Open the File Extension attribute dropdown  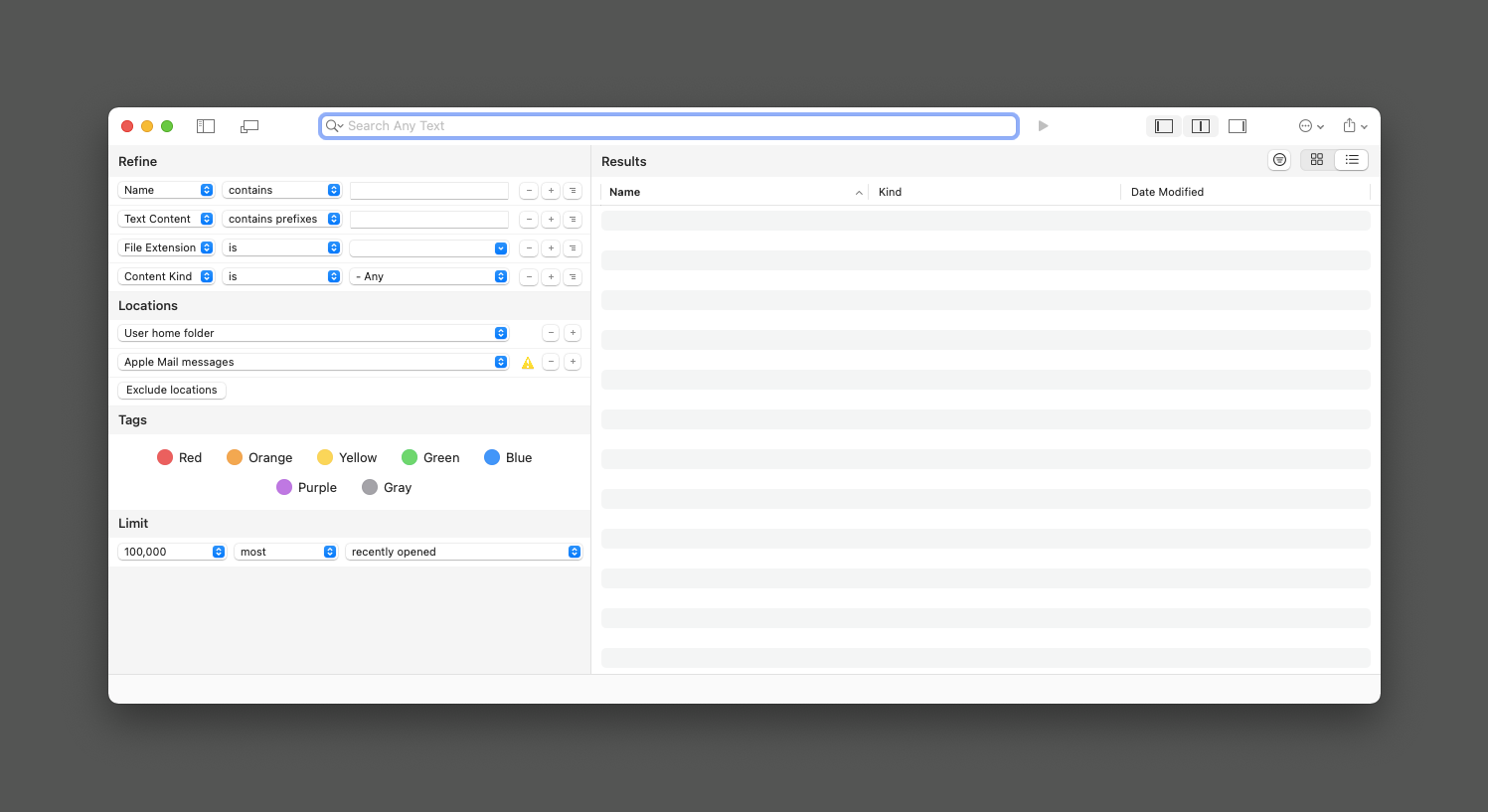[x=166, y=247]
